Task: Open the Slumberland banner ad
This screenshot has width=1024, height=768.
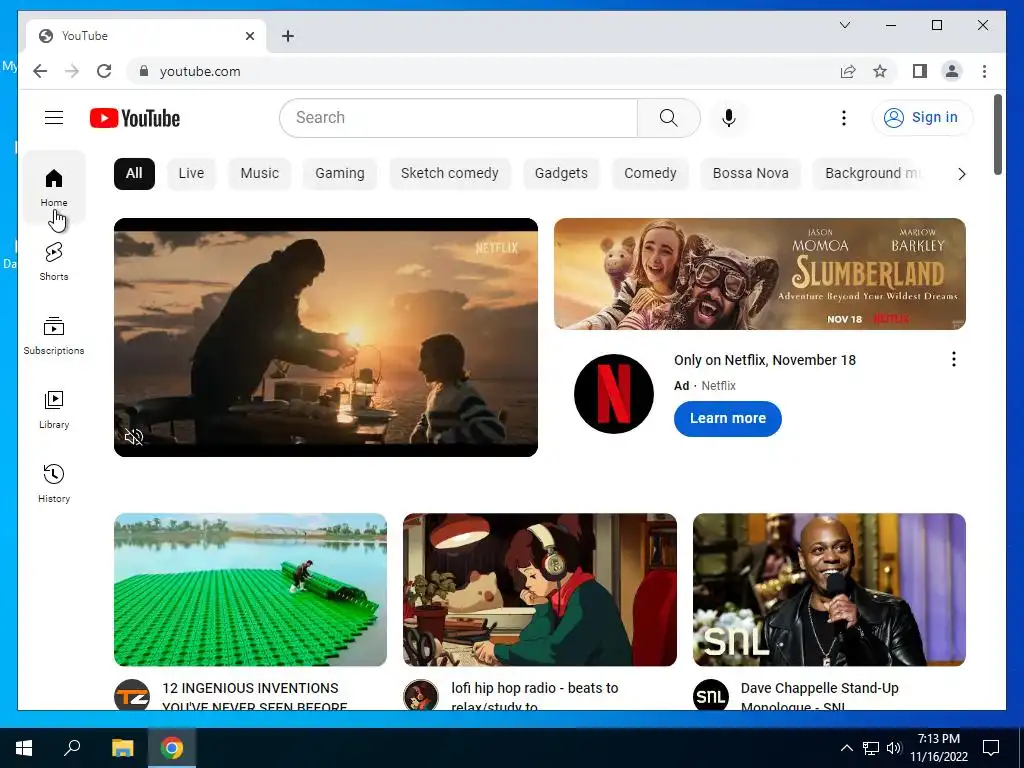Action: [x=760, y=274]
